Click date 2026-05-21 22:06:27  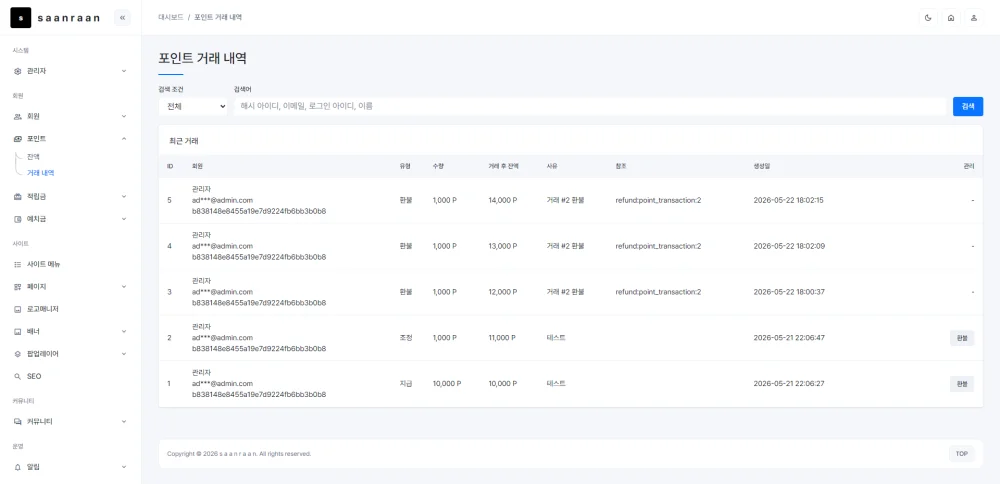coord(789,384)
